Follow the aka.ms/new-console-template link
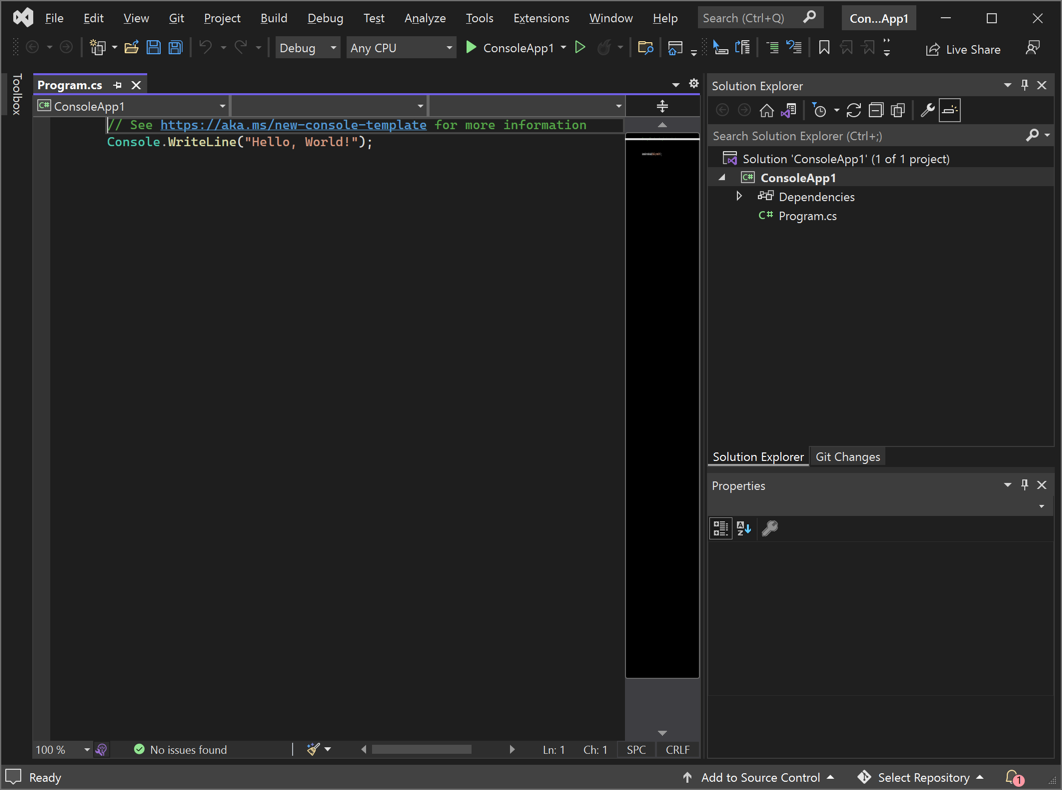 pos(293,125)
